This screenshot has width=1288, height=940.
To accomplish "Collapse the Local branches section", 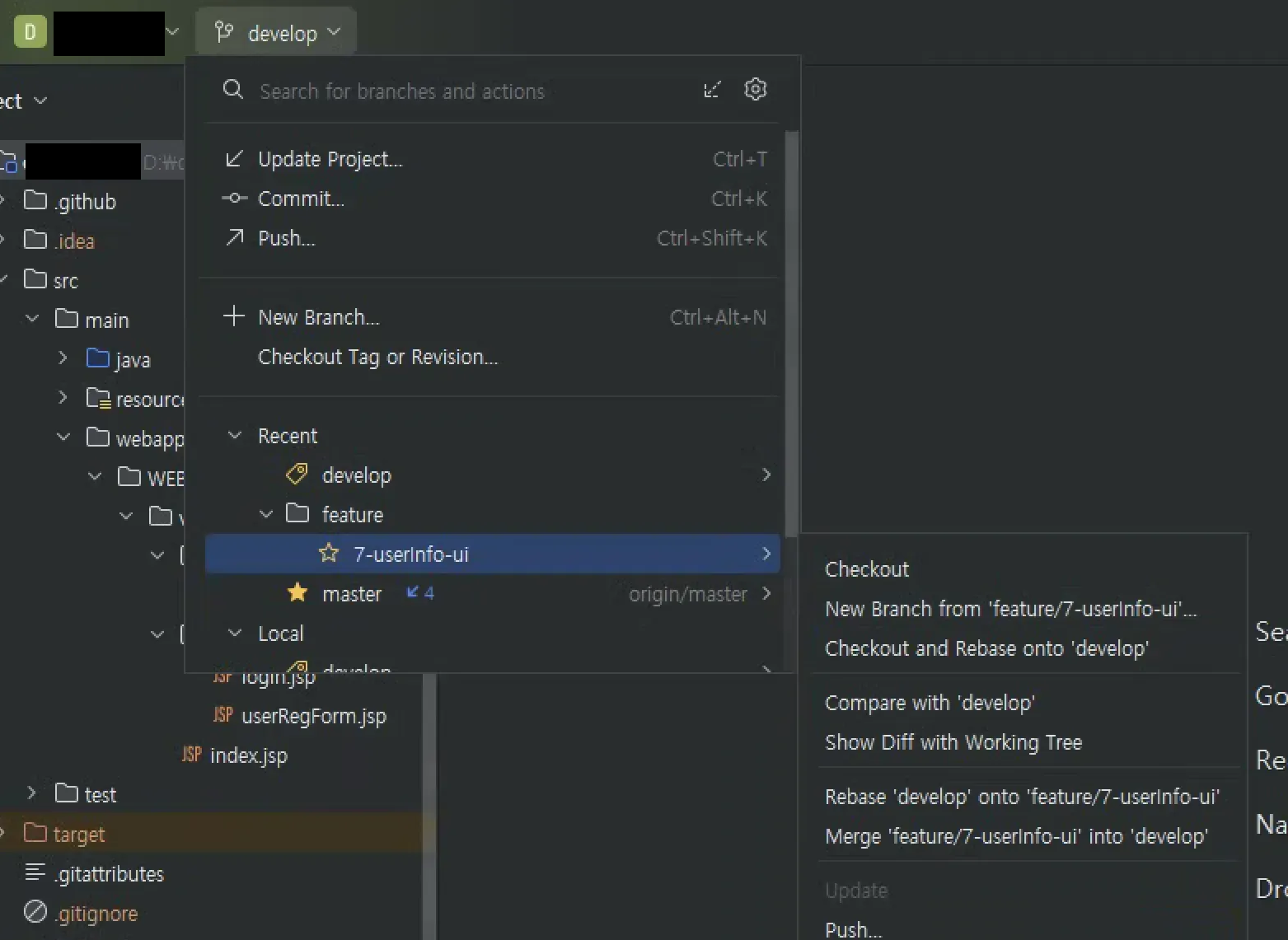I will tap(235, 633).
